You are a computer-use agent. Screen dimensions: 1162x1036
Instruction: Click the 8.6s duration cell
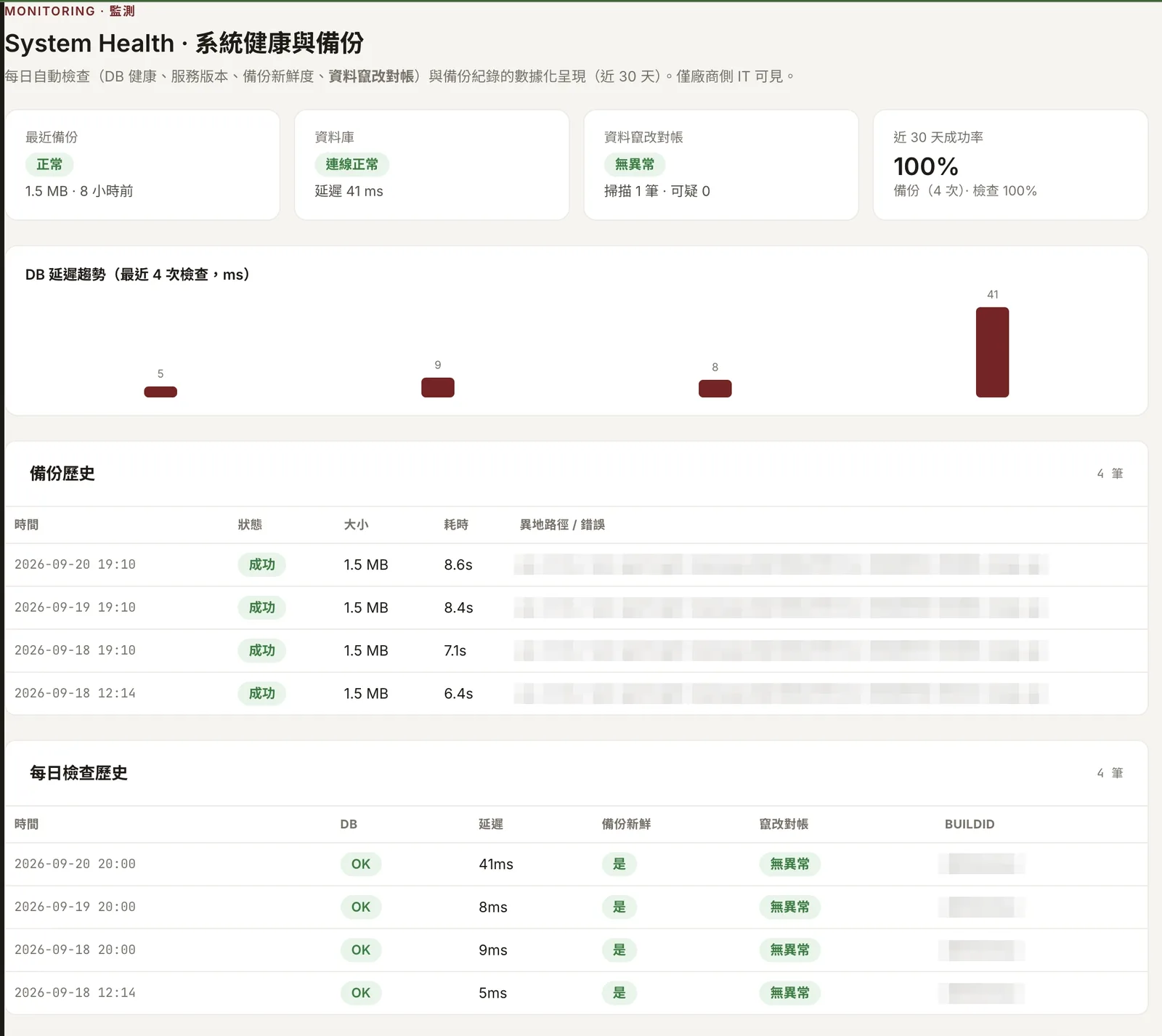458,564
